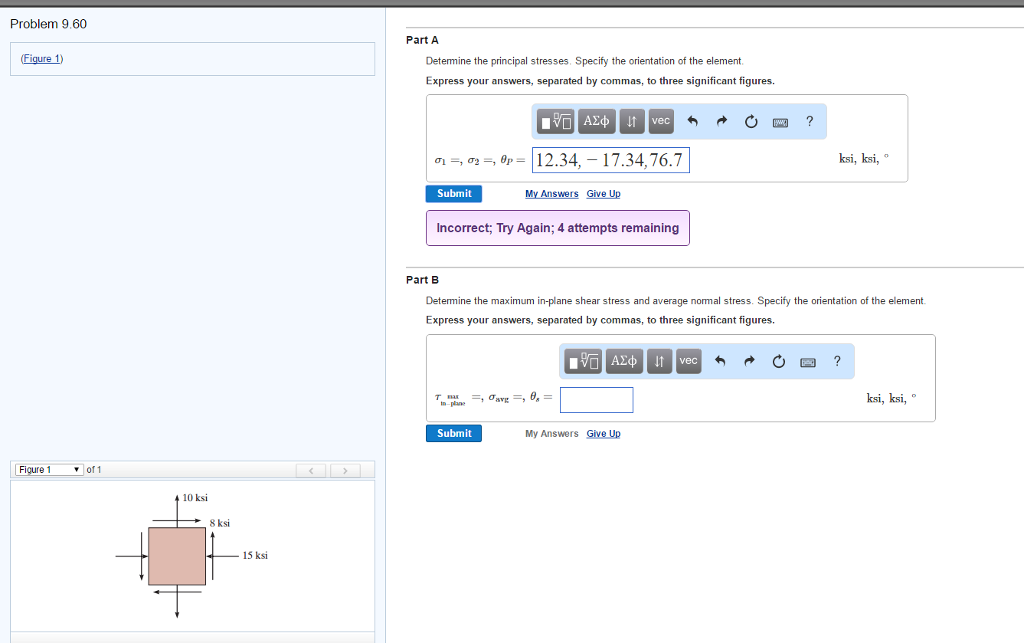Click the previous figure chevron arrow
Image resolution: width=1024 pixels, height=643 pixels.
(x=311, y=468)
